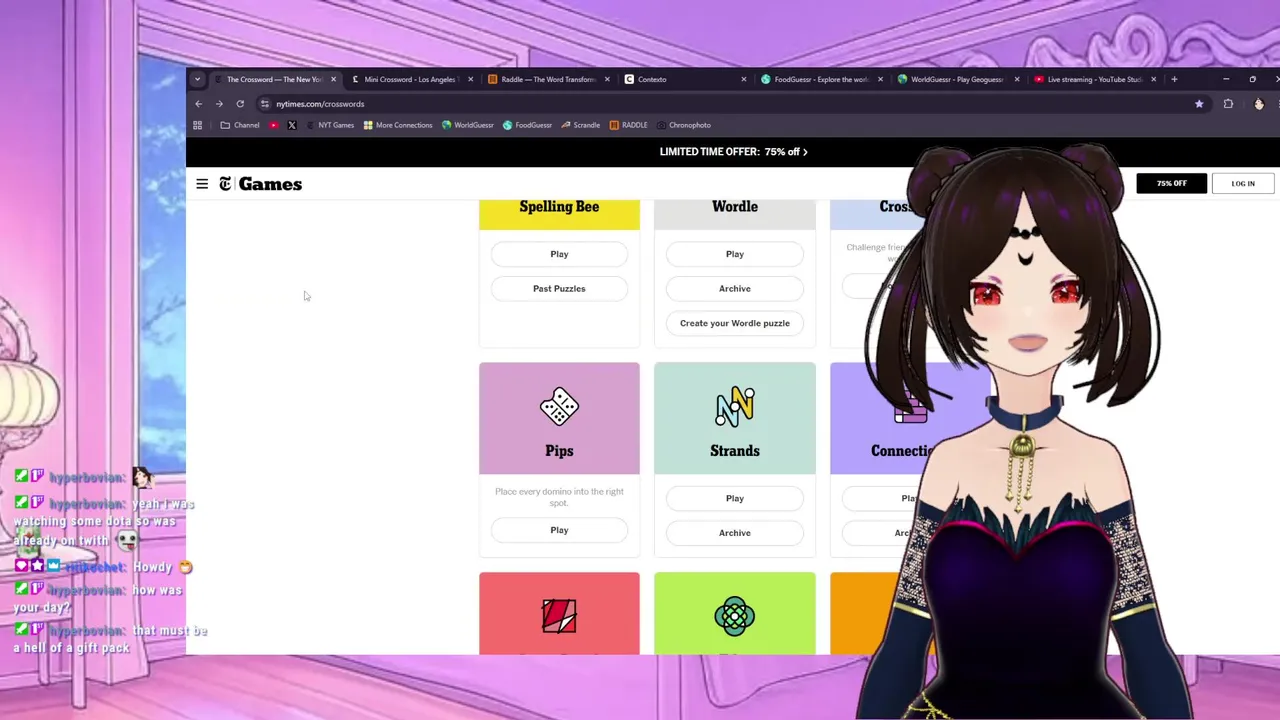The width and height of the screenshot is (1280, 720).
Task: Open the apps grid in bookmarks bar
Action: click(x=197, y=125)
